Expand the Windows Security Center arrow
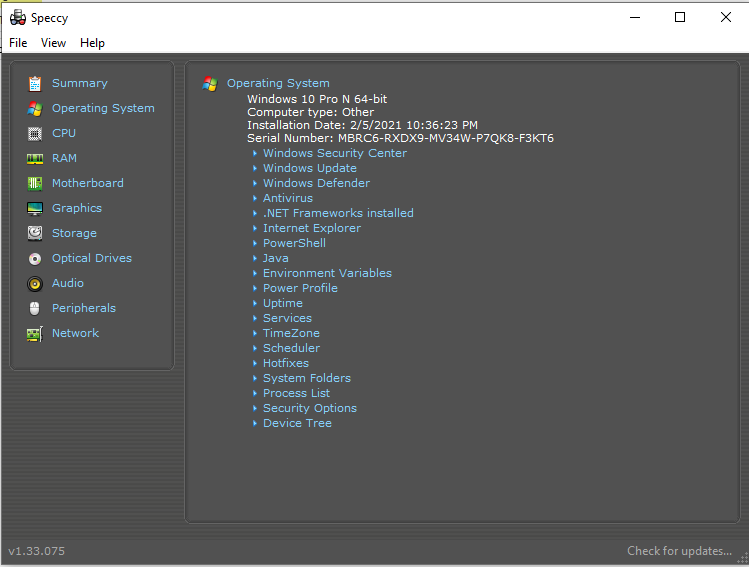Screen dimensions: 749x567 tap(255, 153)
